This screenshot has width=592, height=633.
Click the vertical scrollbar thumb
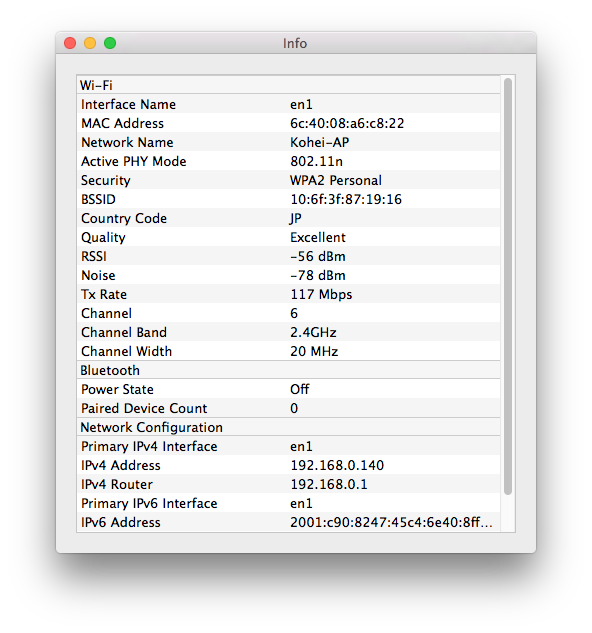pyautogui.click(x=508, y=286)
